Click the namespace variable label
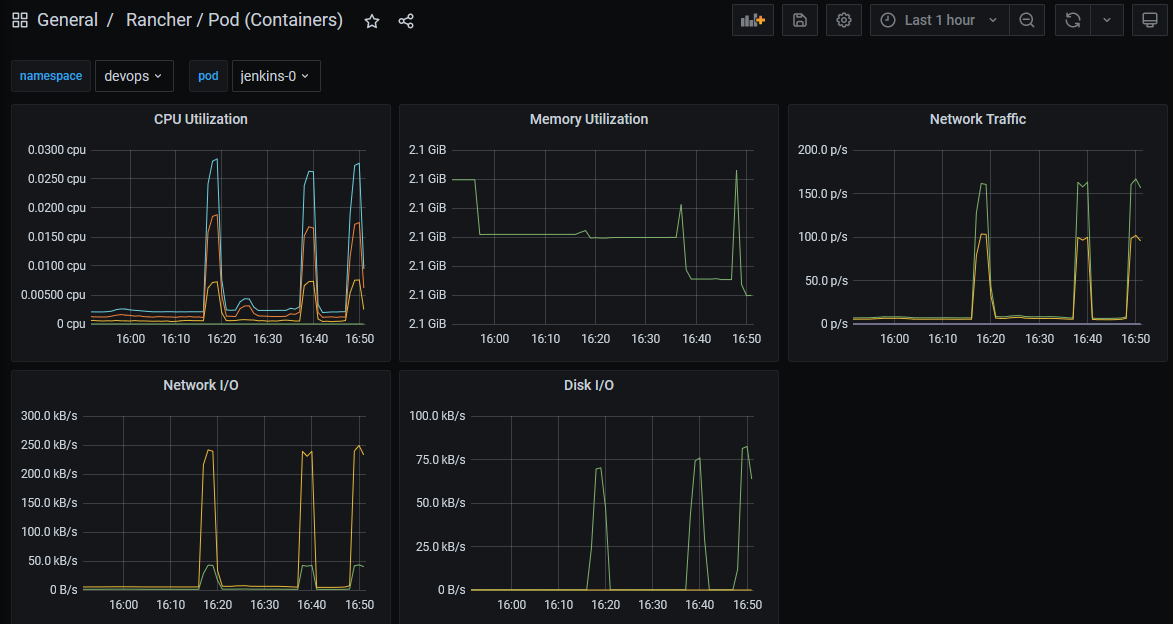 pyautogui.click(x=51, y=76)
